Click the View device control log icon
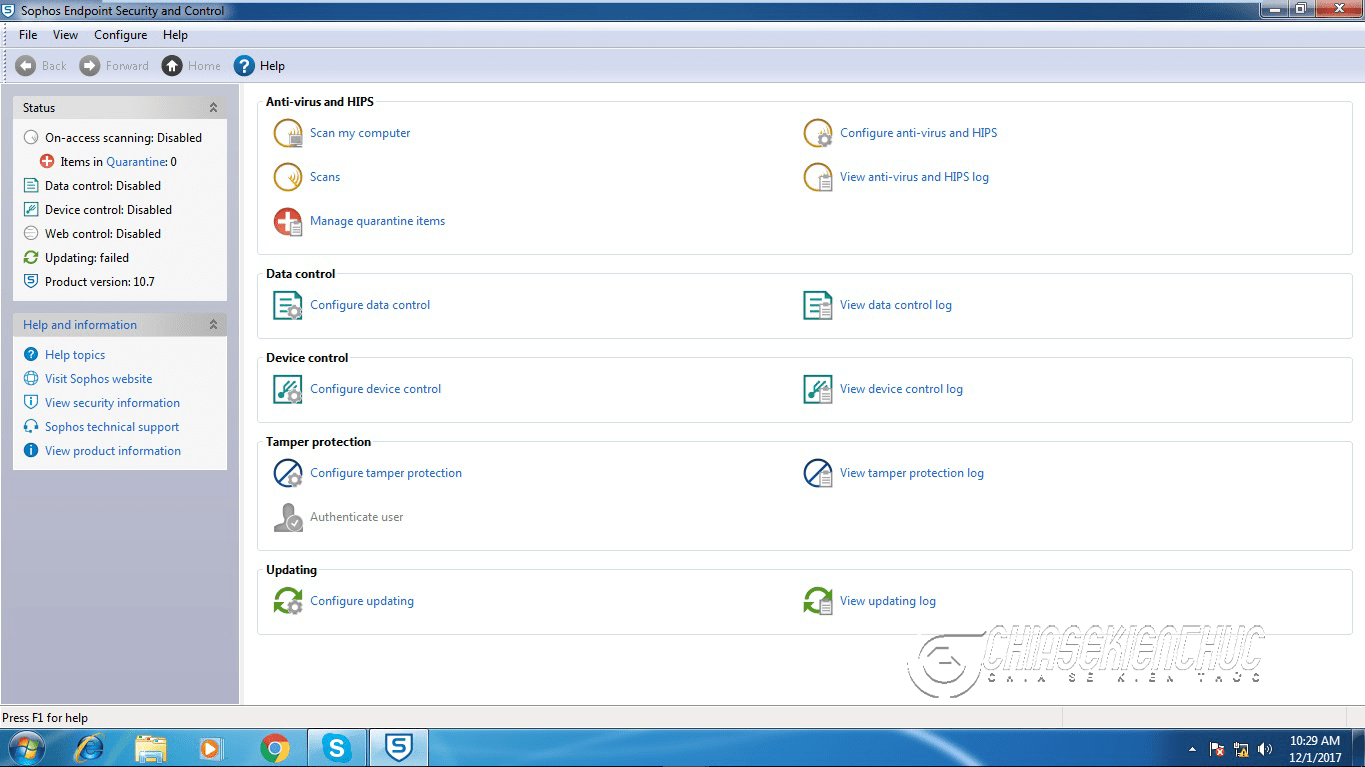Screen dimensions: 1365x767 pyautogui.click(x=818, y=389)
